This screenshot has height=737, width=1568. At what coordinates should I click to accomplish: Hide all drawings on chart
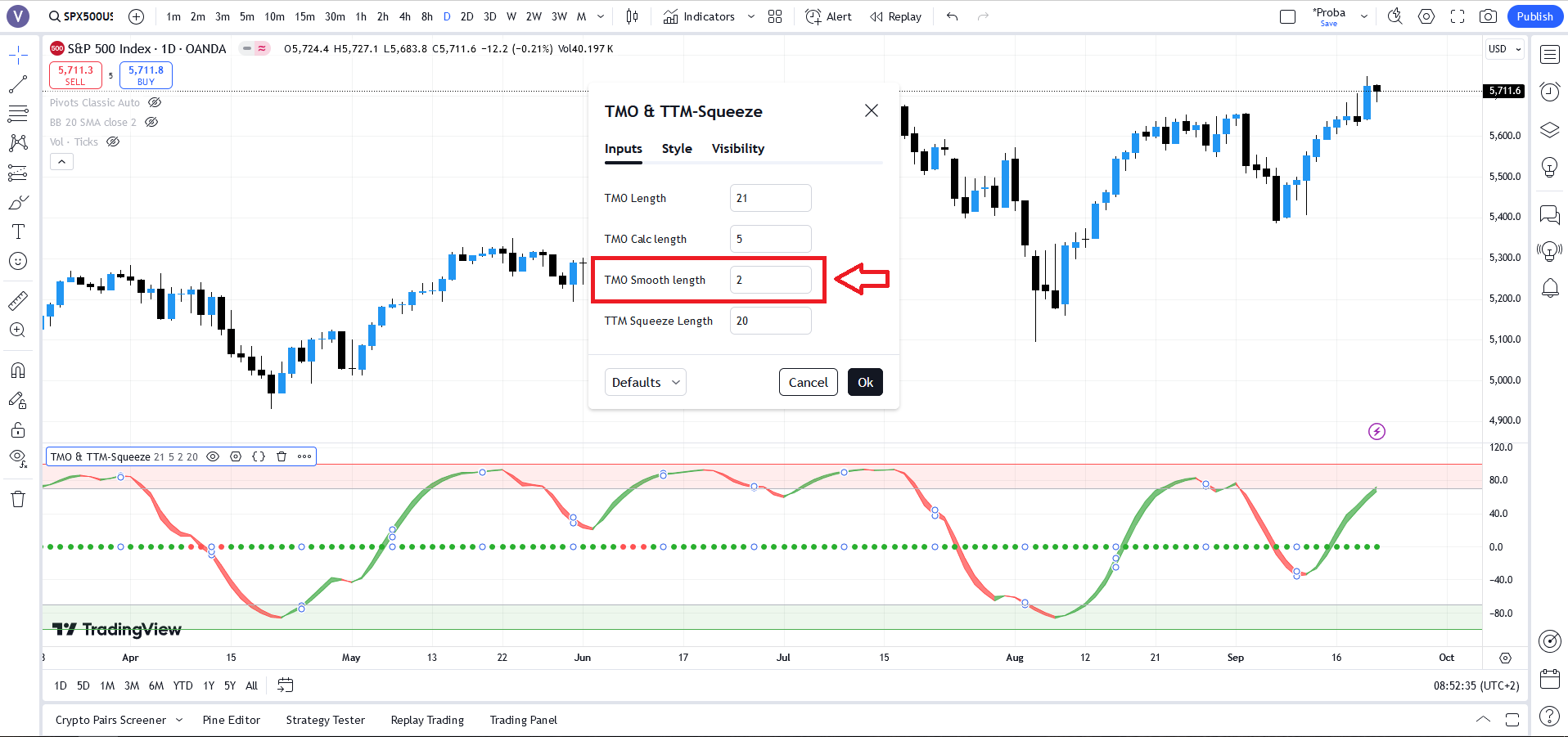(x=18, y=458)
